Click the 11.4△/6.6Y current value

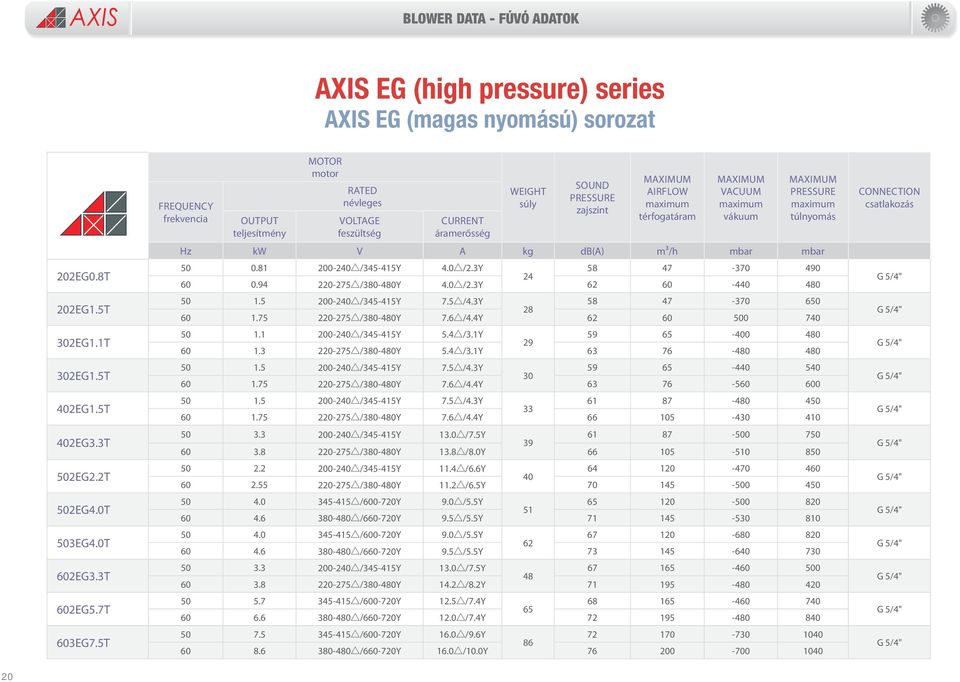pos(462,468)
